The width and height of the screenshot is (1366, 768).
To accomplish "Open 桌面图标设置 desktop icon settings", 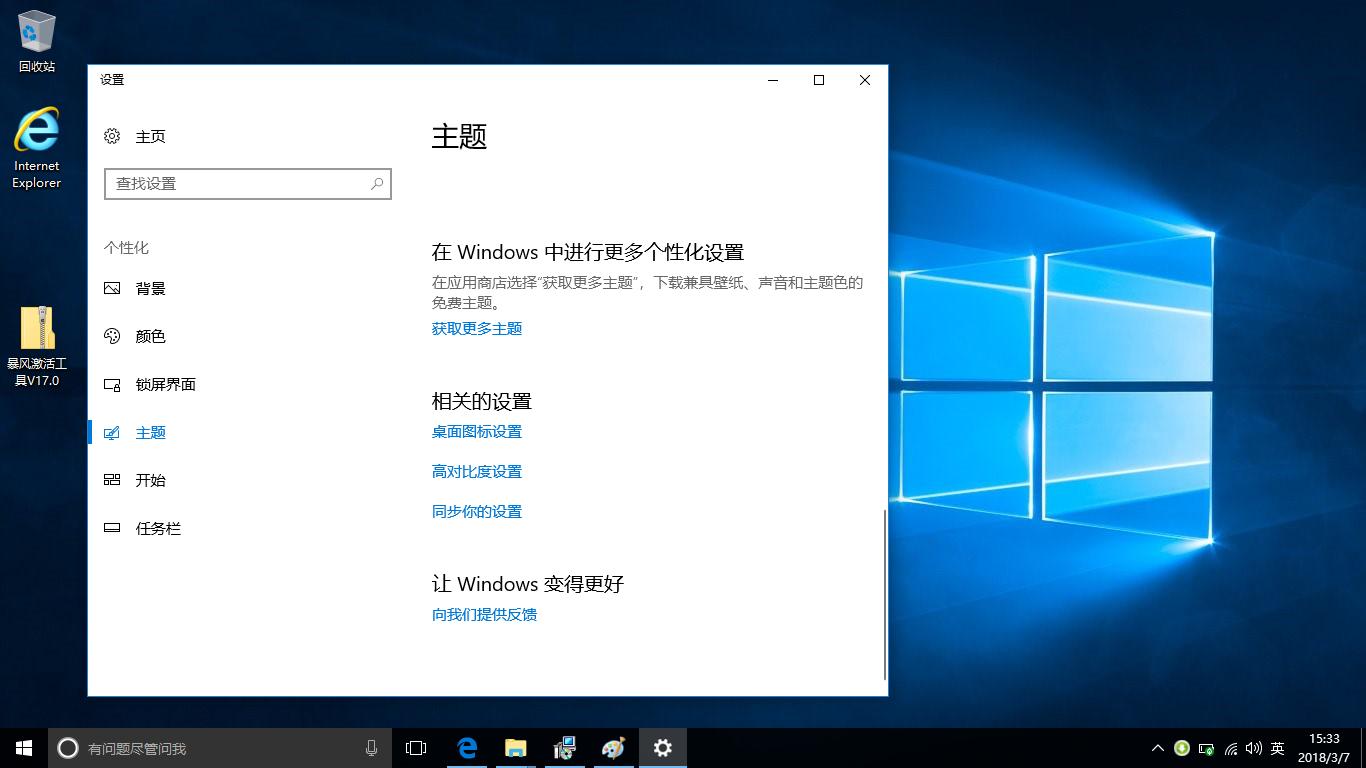I will click(x=475, y=431).
